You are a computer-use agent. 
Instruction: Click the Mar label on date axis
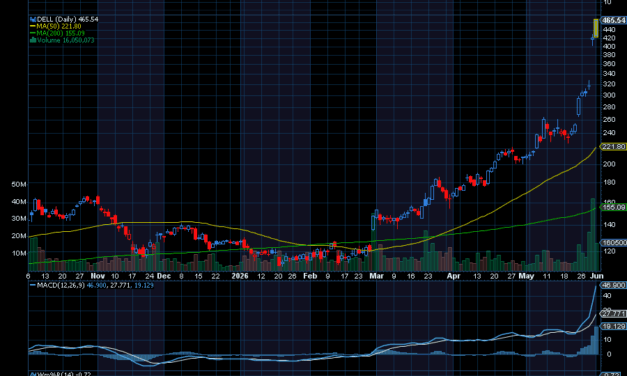click(376, 276)
